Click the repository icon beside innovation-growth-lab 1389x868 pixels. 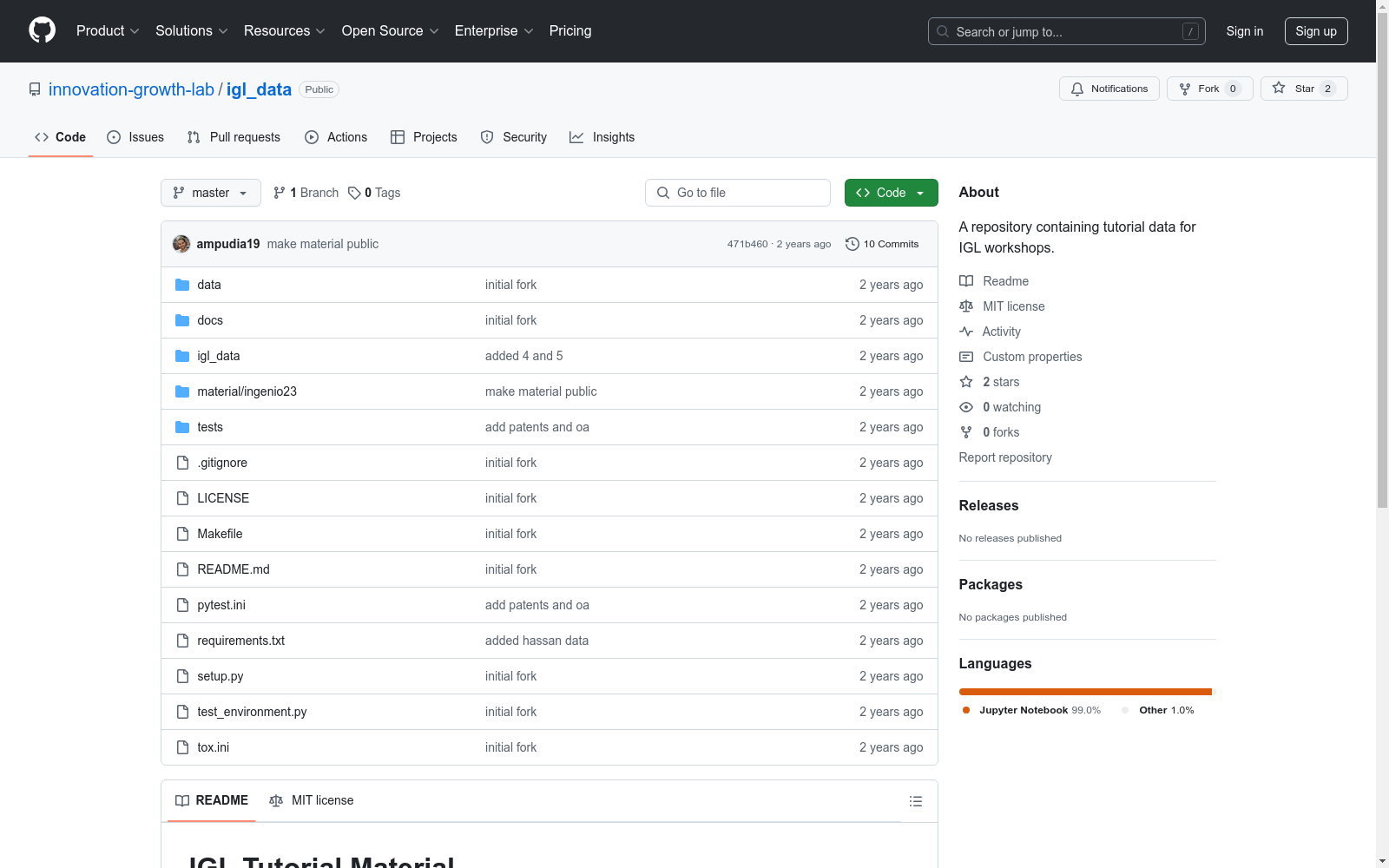(35, 89)
